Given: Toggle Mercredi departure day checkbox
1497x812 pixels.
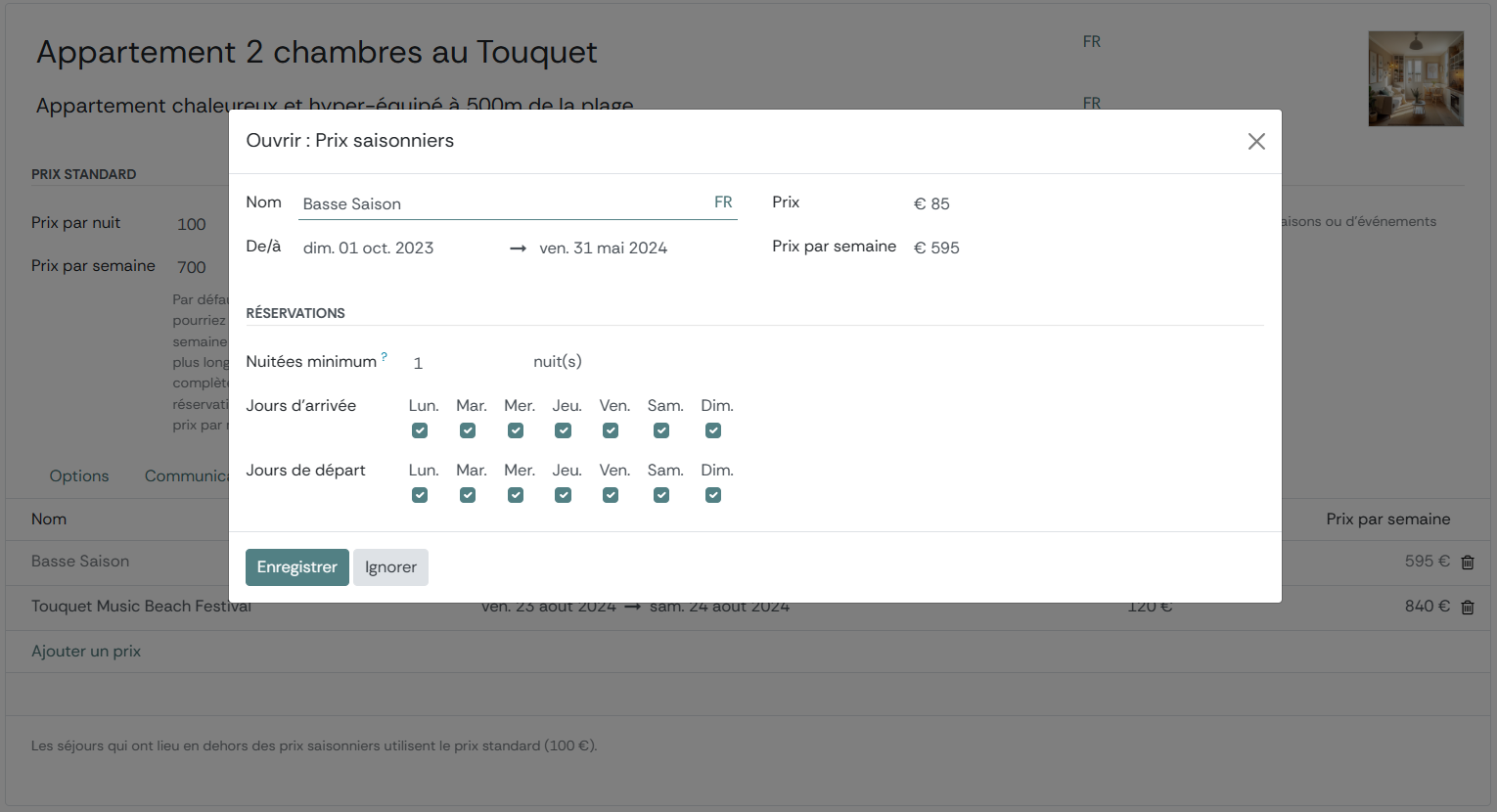Looking at the screenshot, I should tap(516, 495).
